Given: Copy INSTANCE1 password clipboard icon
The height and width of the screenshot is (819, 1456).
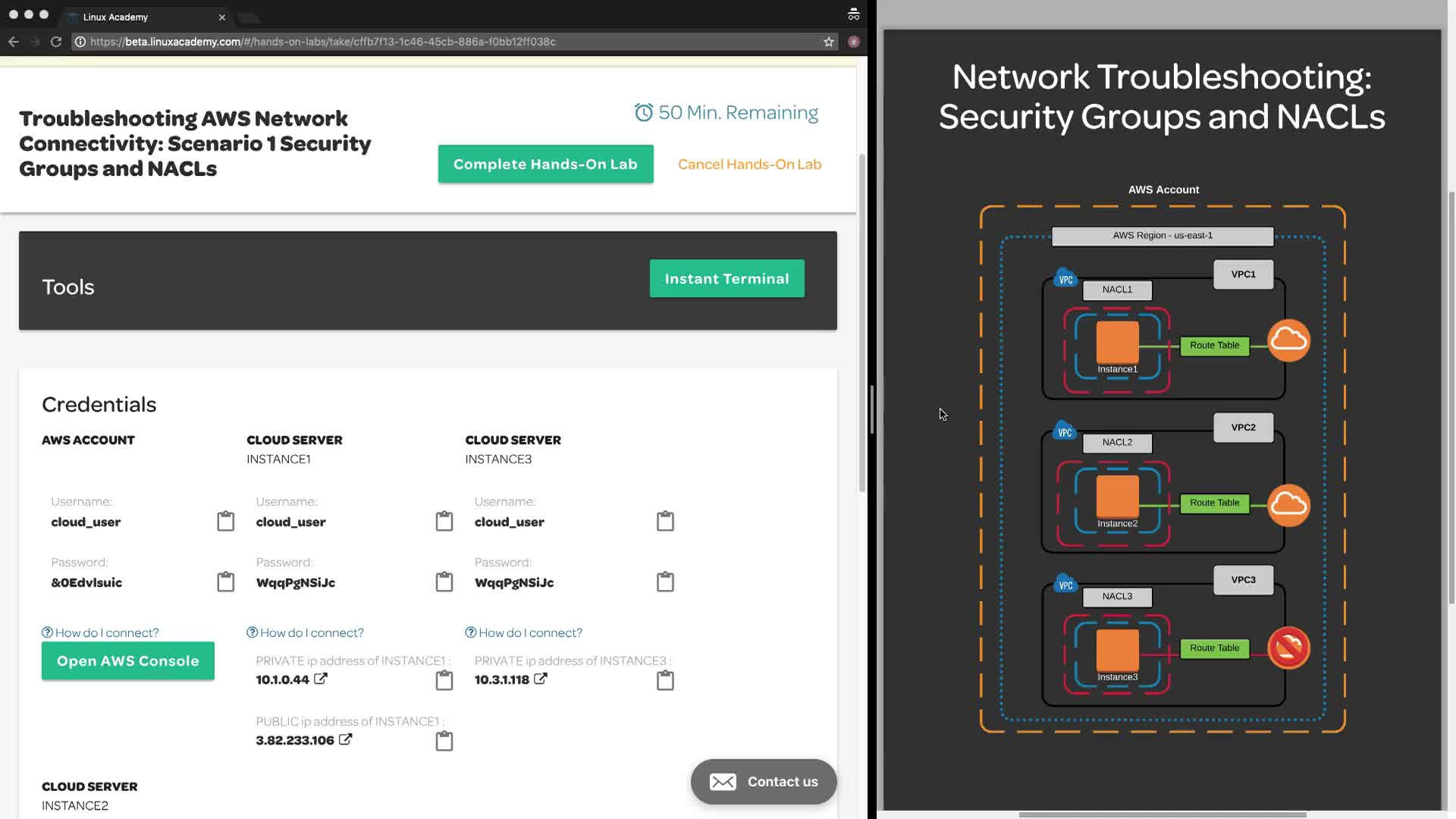Looking at the screenshot, I should click(444, 582).
